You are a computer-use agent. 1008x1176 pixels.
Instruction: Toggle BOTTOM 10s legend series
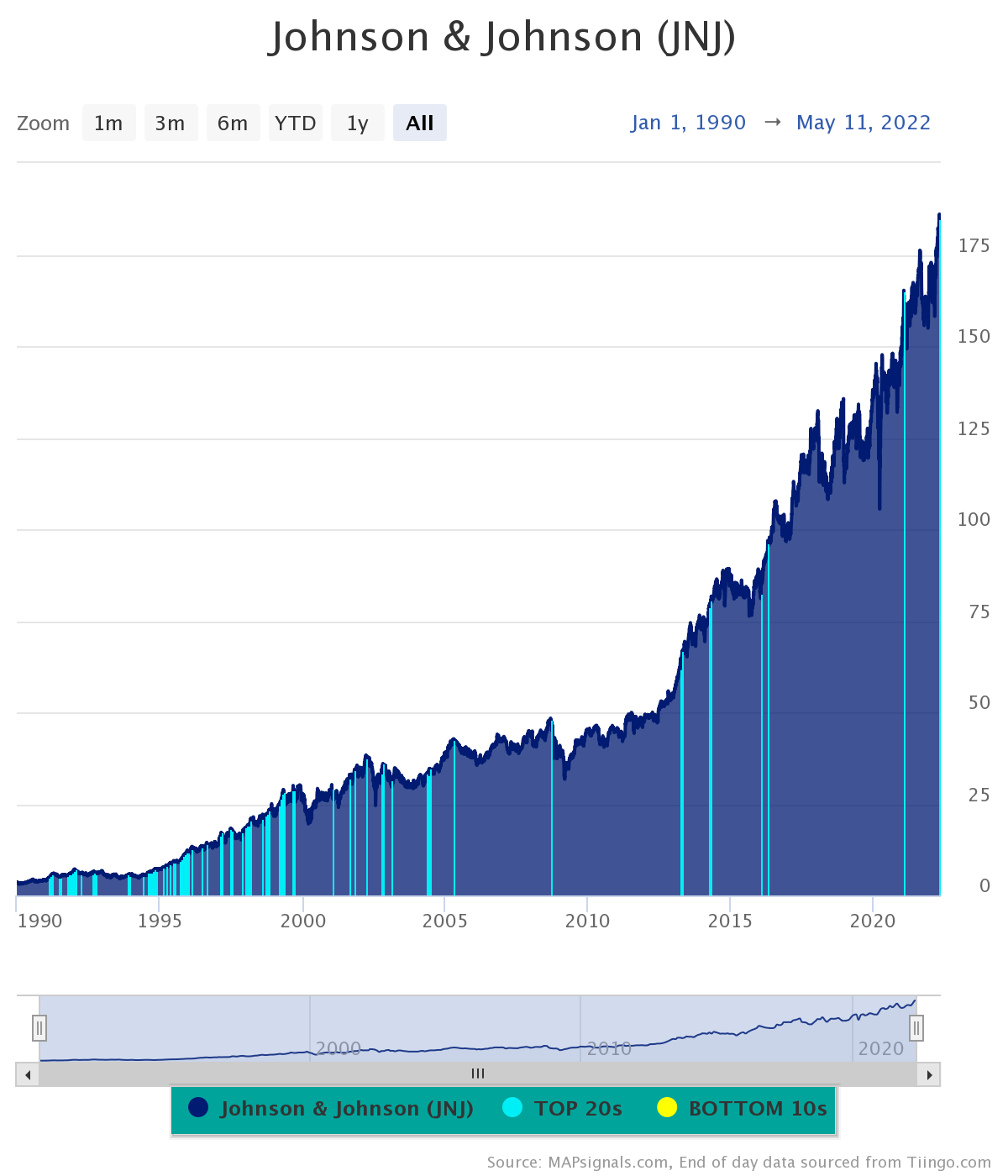click(x=743, y=1109)
